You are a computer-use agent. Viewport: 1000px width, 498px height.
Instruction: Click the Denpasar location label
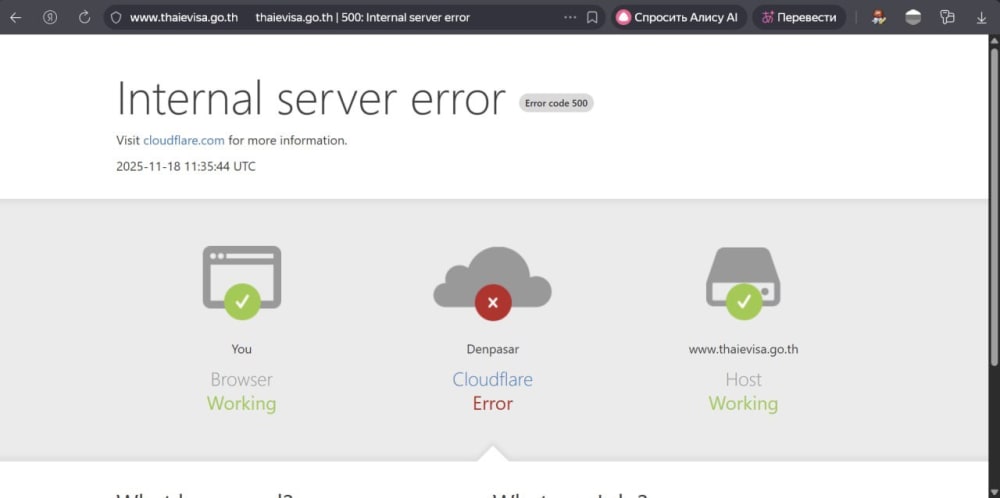tap(492, 349)
